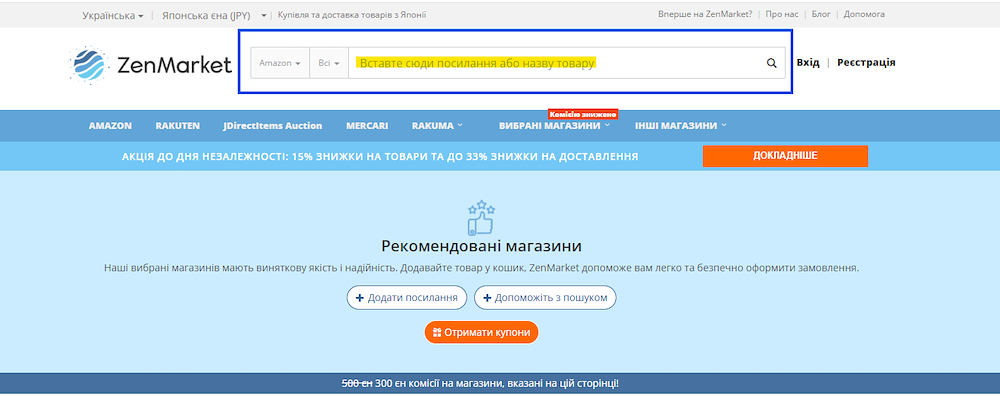This screenshot has height=396, width=1000.
Task: Click the ZenMarket logo
Action: pyautogui.click(x=150, y=65)
